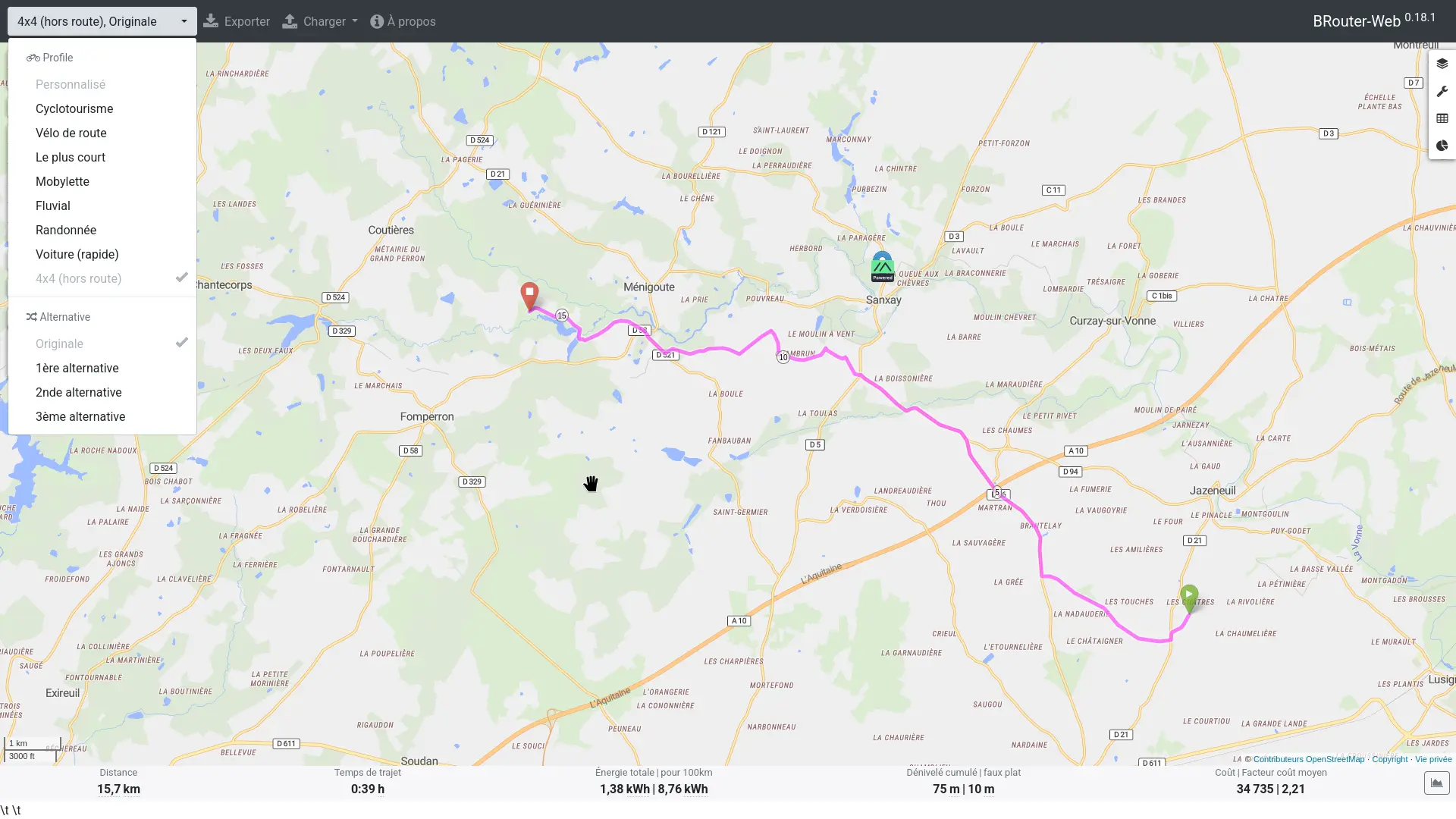Click the Sanxay powered map marker
Image resolution: width=1456 pixels, height=819 pixels.
pyautogui.click(x=882, y=267)
